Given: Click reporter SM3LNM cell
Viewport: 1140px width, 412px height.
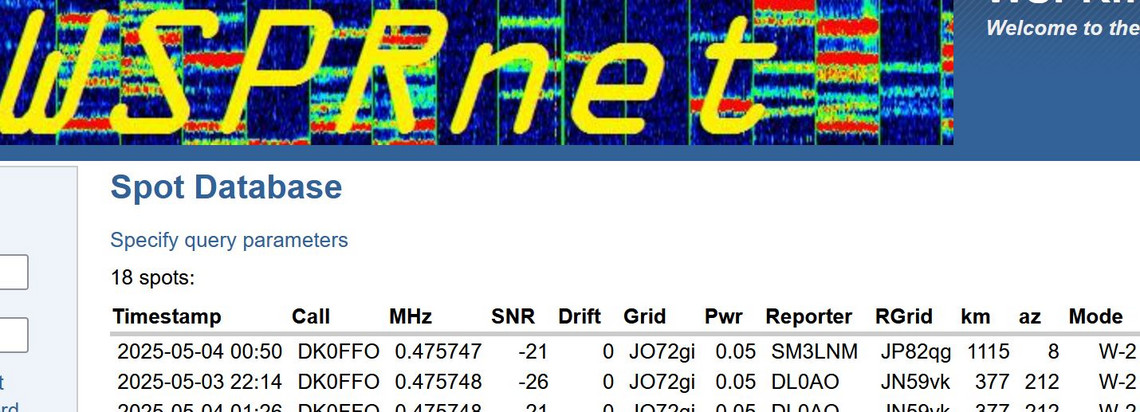Looking at the screenshot, I should 814,352.
